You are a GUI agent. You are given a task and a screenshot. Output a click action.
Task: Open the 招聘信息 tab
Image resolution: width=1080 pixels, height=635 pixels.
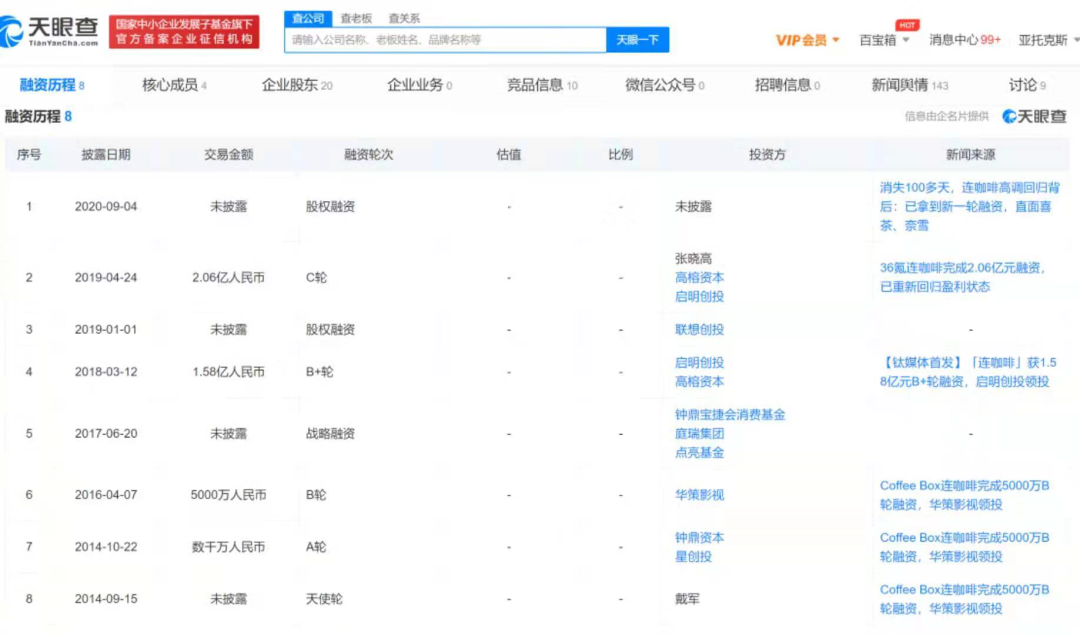coord(787,85)
